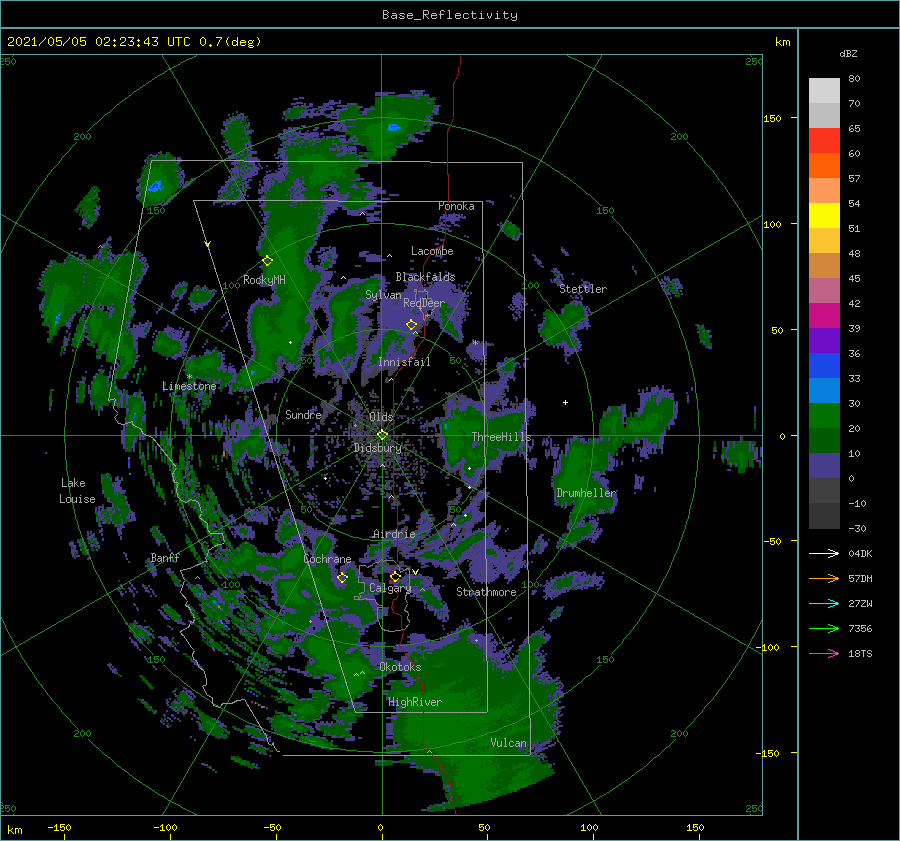Click the light gray 80 dBZ swatch
Screen dimensions: 900x841
click(x=824, y=91)
